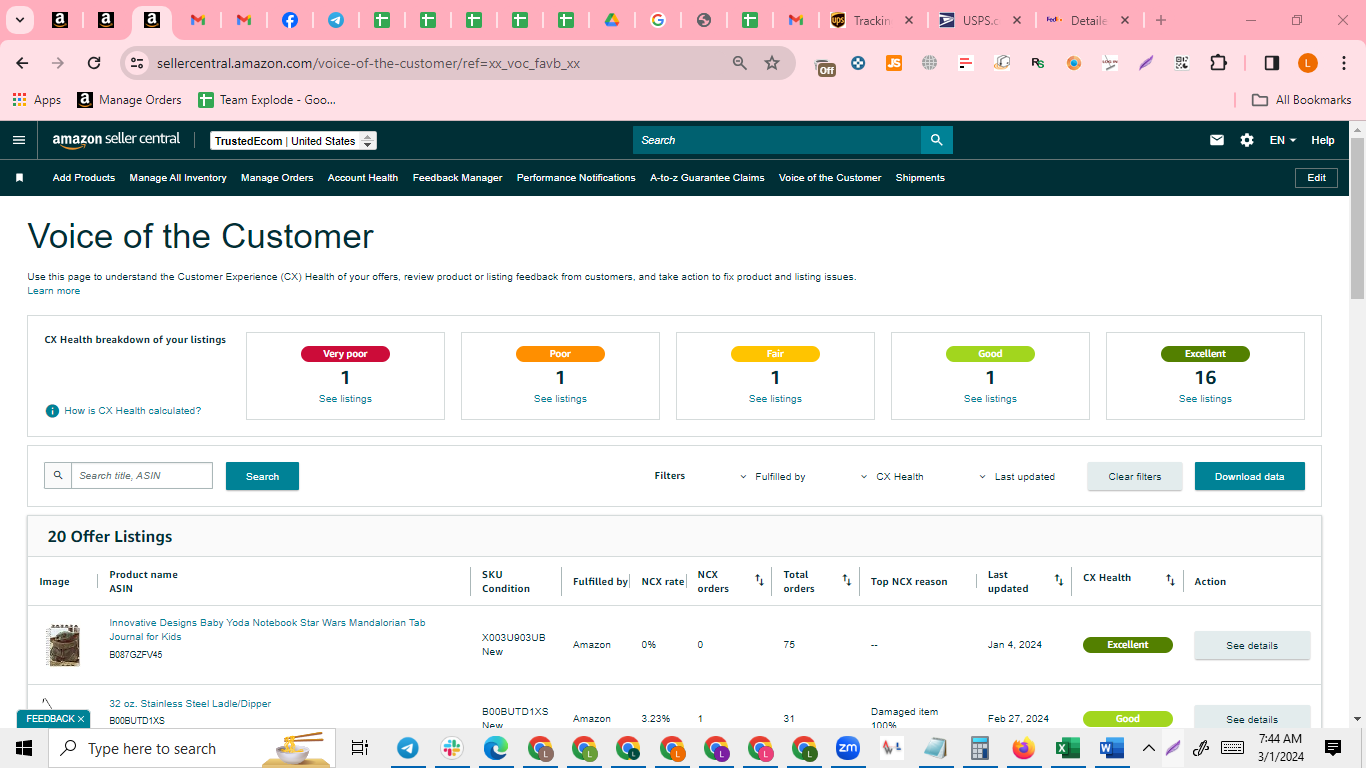Click the QR code extension icon
The image size is (1366, 768).
(1182, 63)
